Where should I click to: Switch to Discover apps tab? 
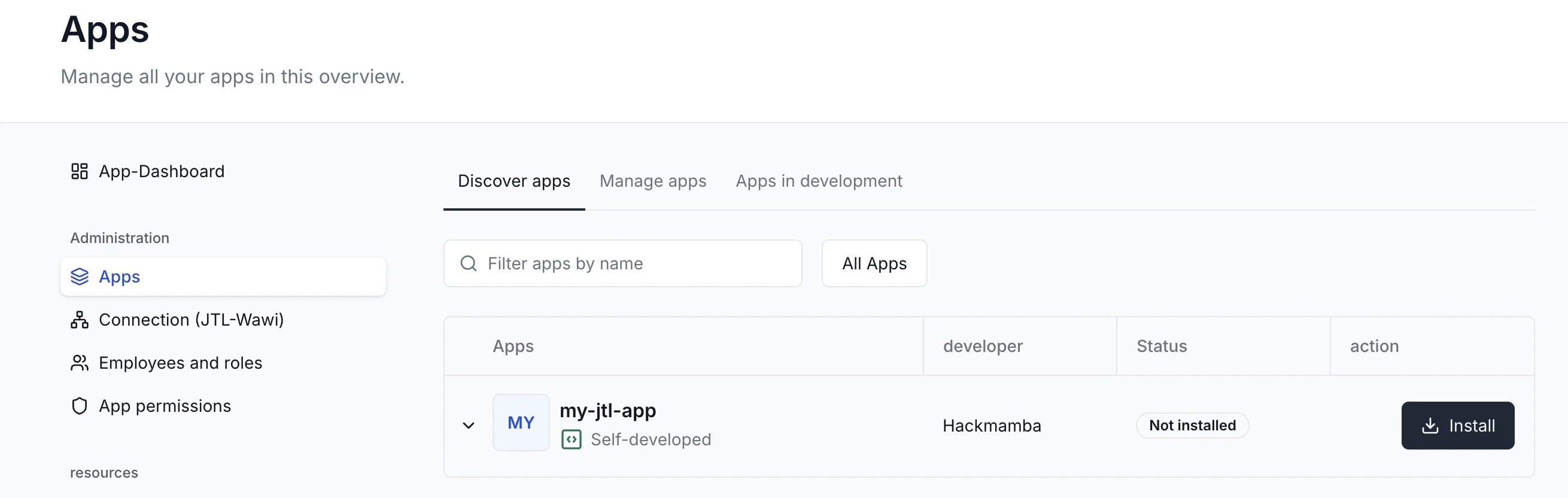coord(513,181)
